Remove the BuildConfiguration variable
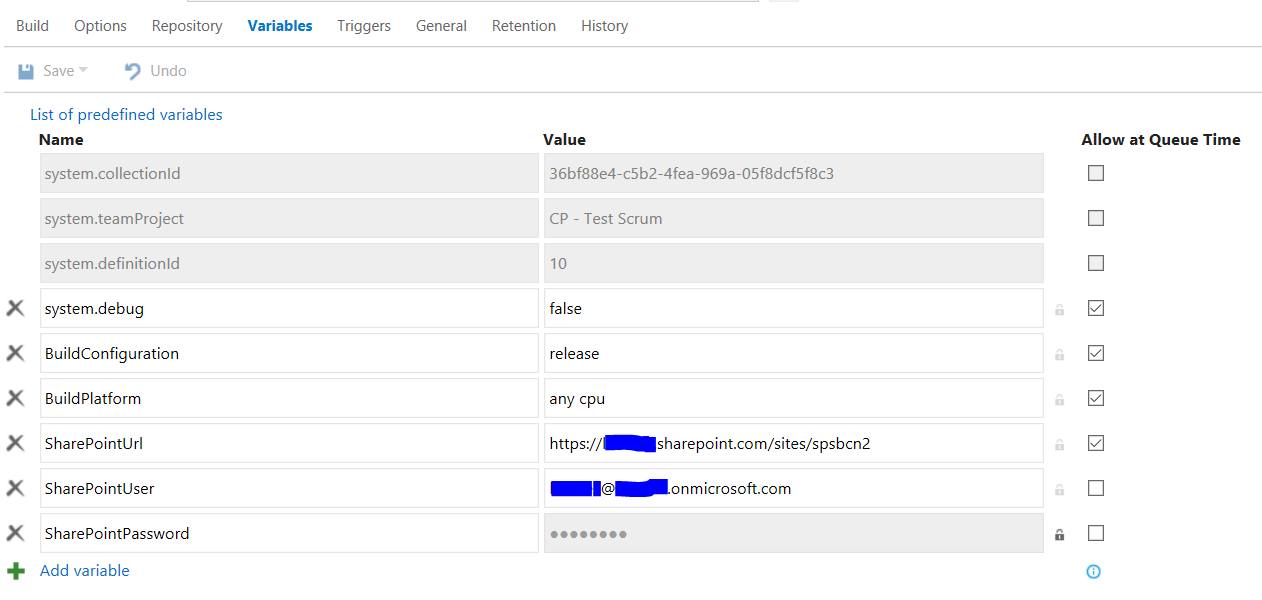The width and height of the screenshot is (1262, 600). pyautogui.click(x=15, y=353)
